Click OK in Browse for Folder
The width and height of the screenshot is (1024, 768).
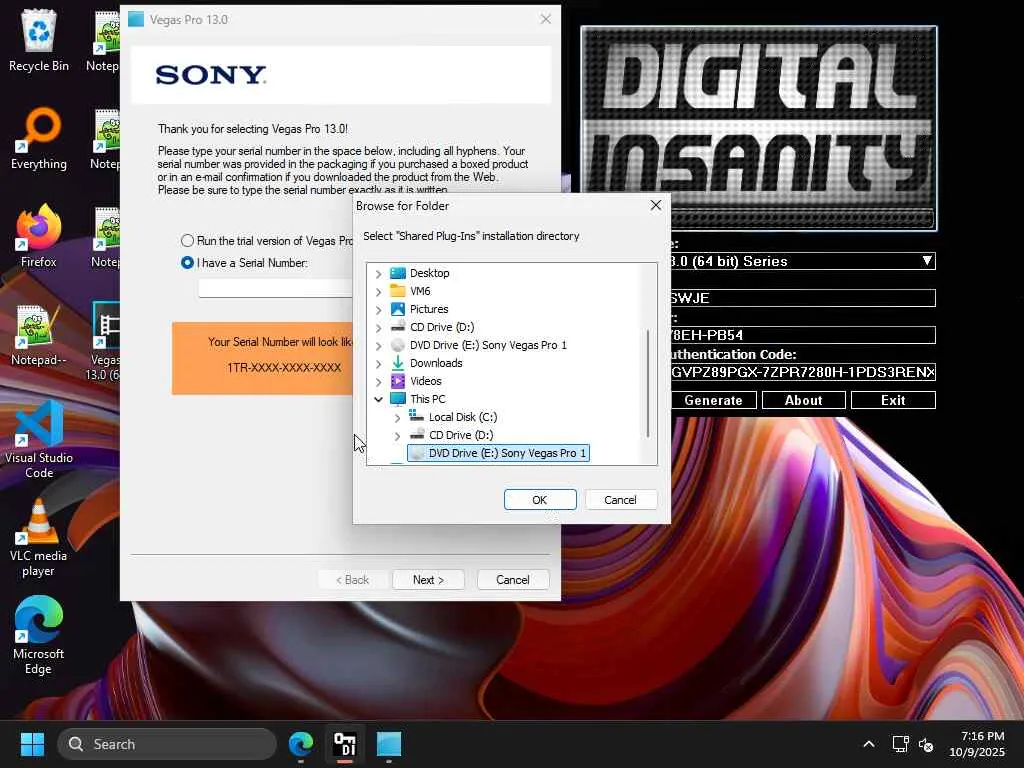pos(540,500)
